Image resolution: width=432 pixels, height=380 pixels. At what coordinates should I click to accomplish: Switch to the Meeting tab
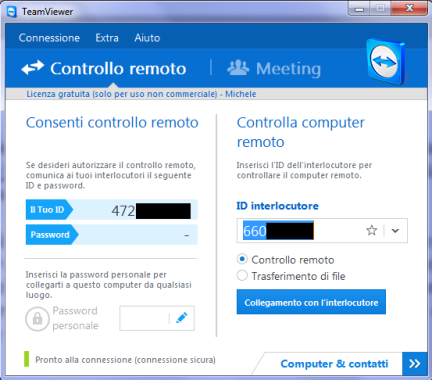pyautogui.click(x=274, y=69)
